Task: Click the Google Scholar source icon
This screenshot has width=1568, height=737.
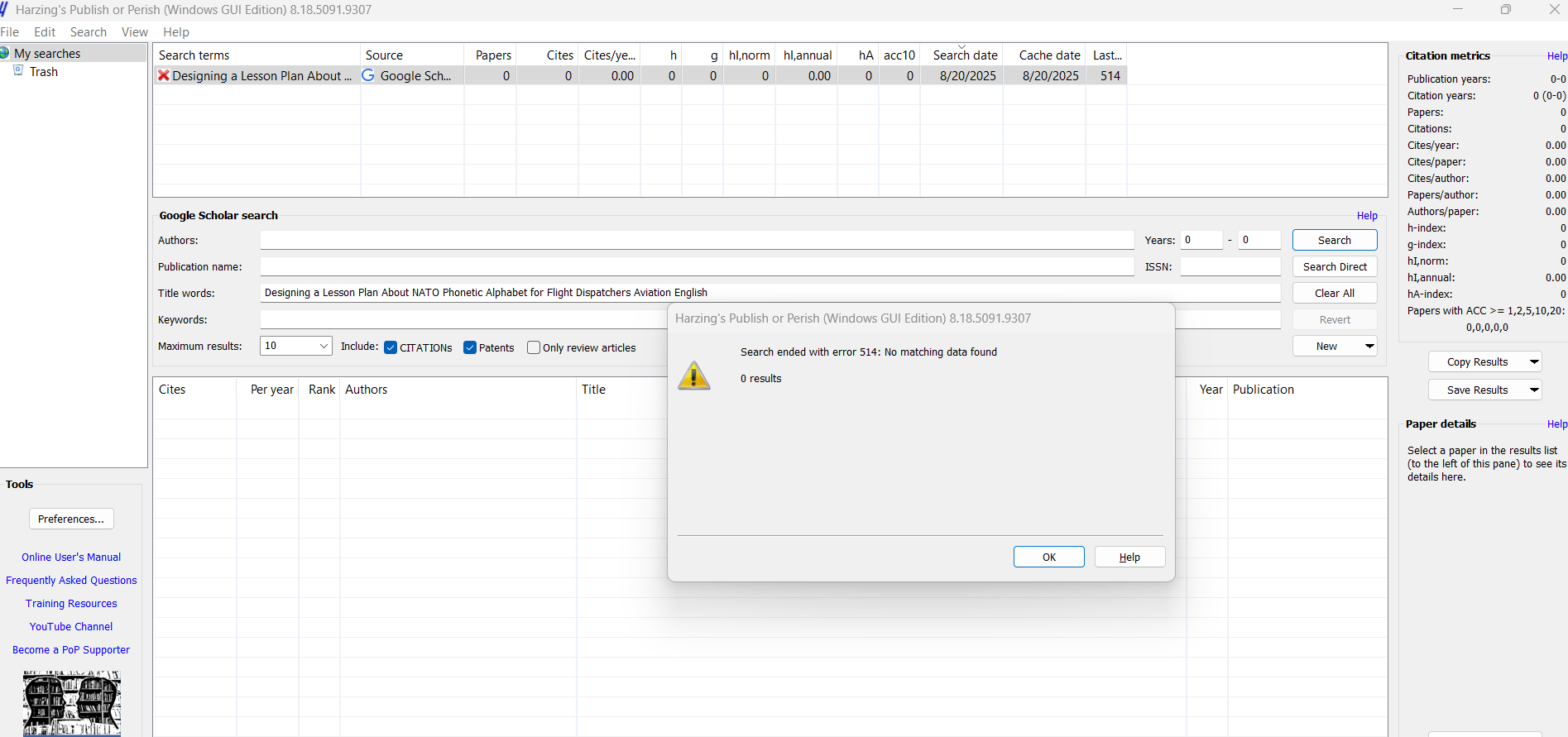Action: 368,75
